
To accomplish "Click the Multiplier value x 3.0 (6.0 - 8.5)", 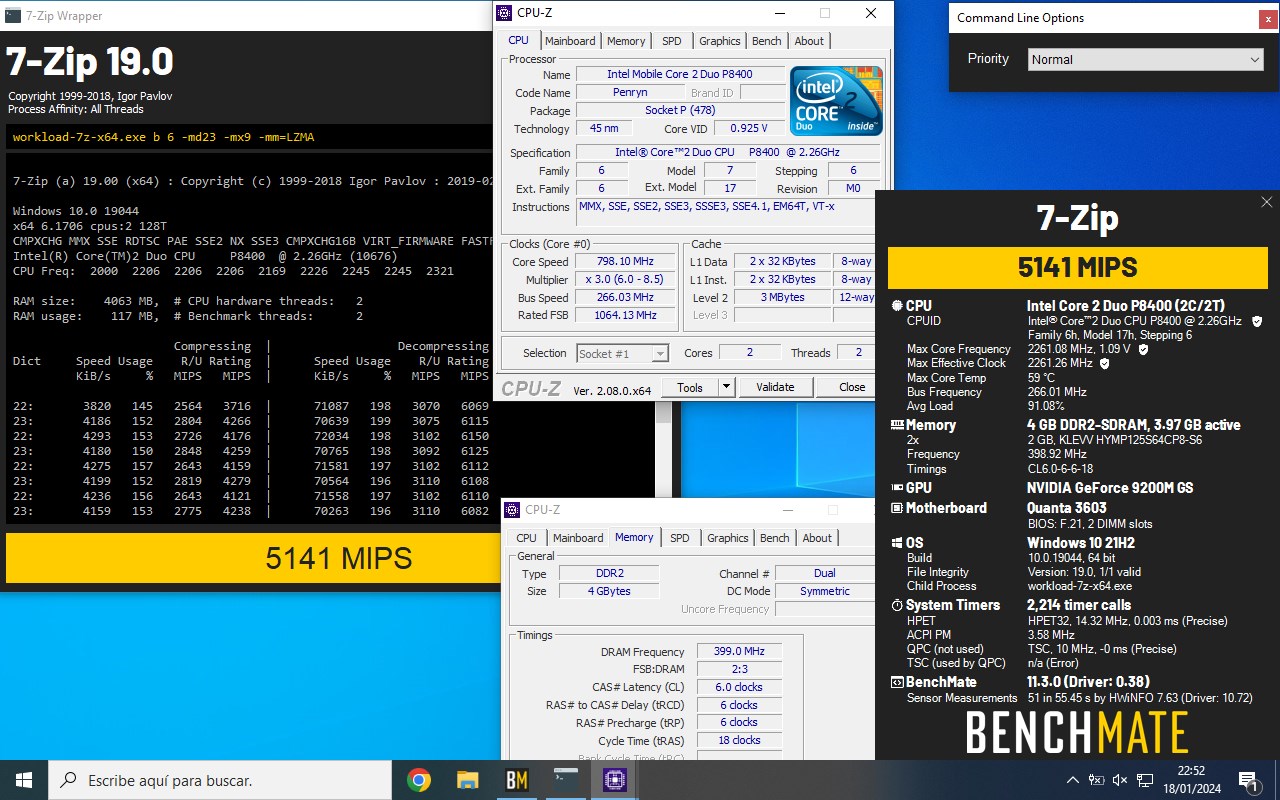I will pos(625,279).
